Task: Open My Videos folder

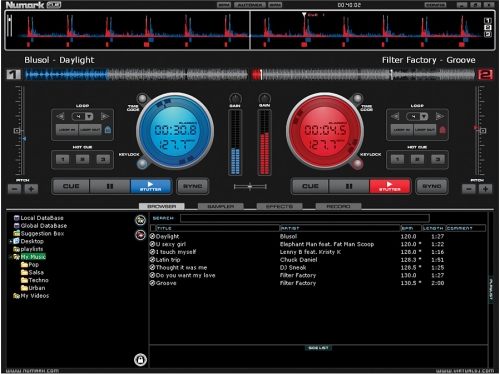Action: point(35,296)
